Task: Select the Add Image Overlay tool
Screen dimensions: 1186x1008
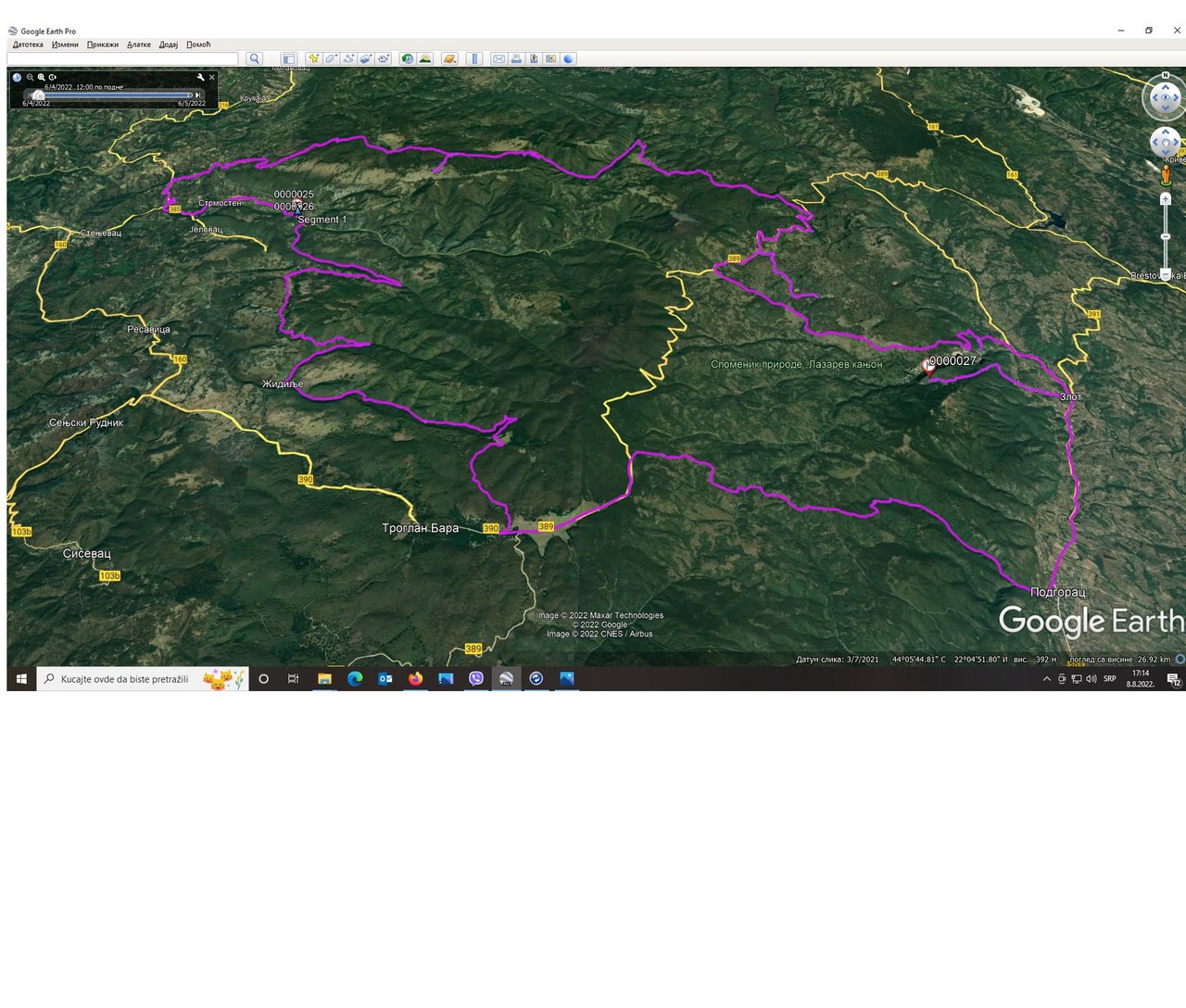Action: click(366, 58)
